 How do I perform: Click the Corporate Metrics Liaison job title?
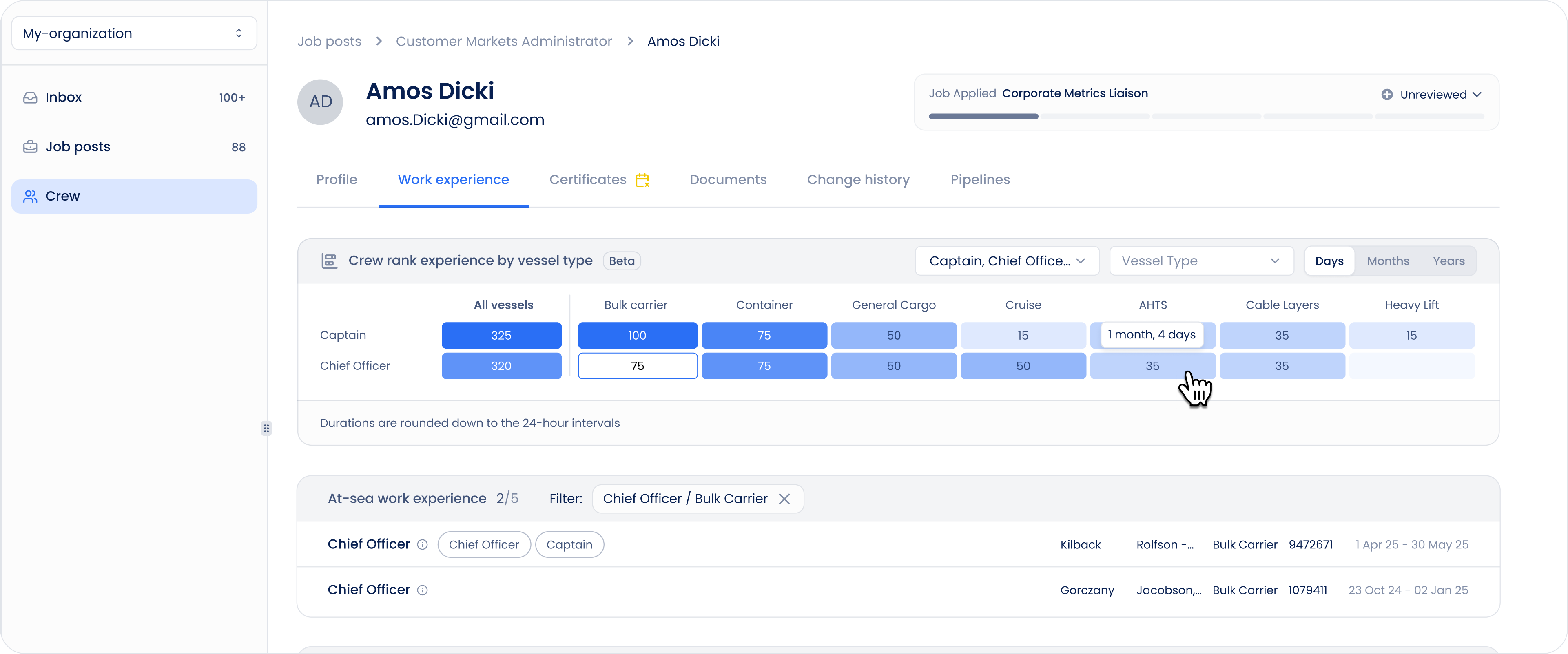(x=1075, y=93)
